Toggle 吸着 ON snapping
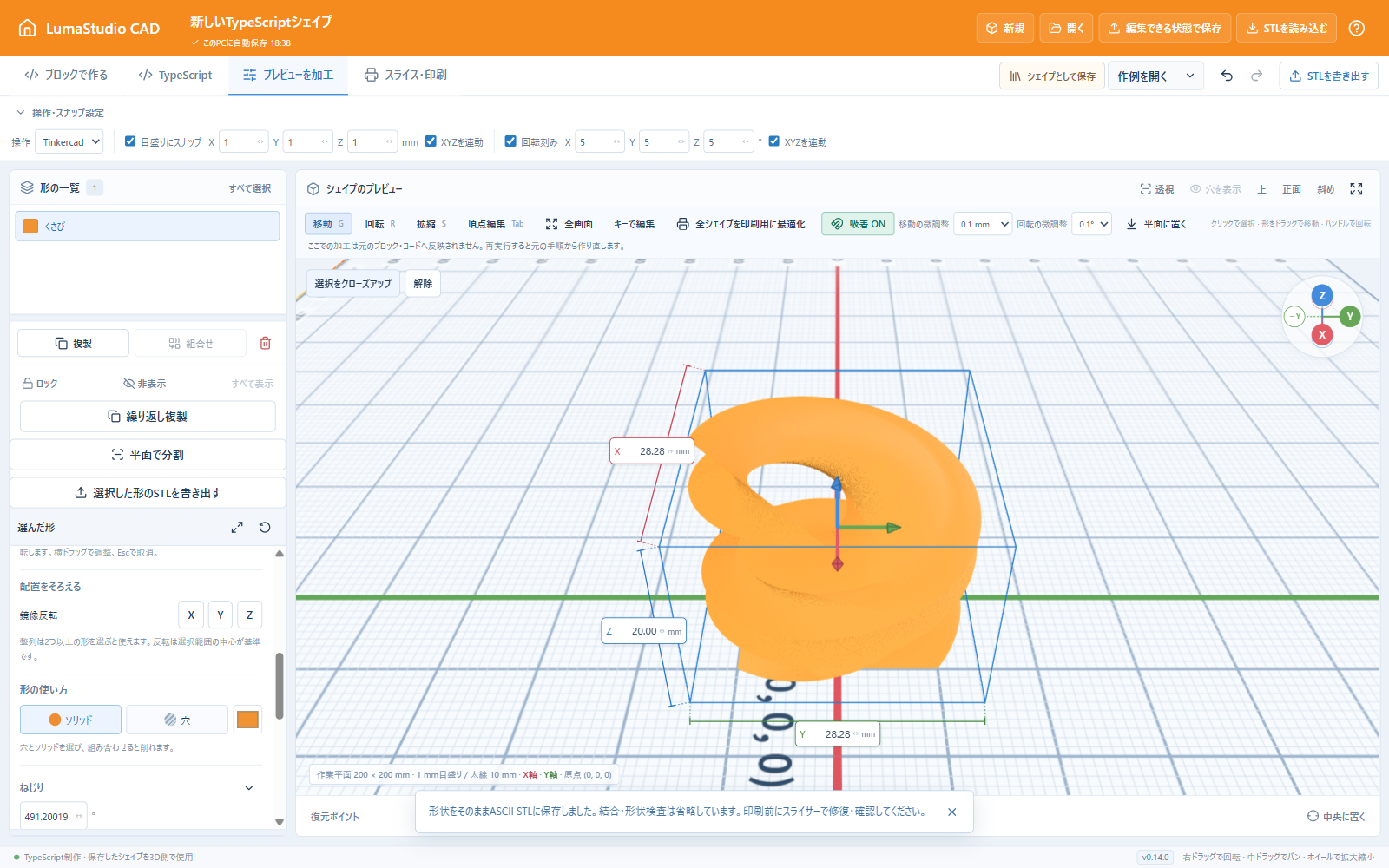Viewport: 1389px width, 868px height. 859,224
